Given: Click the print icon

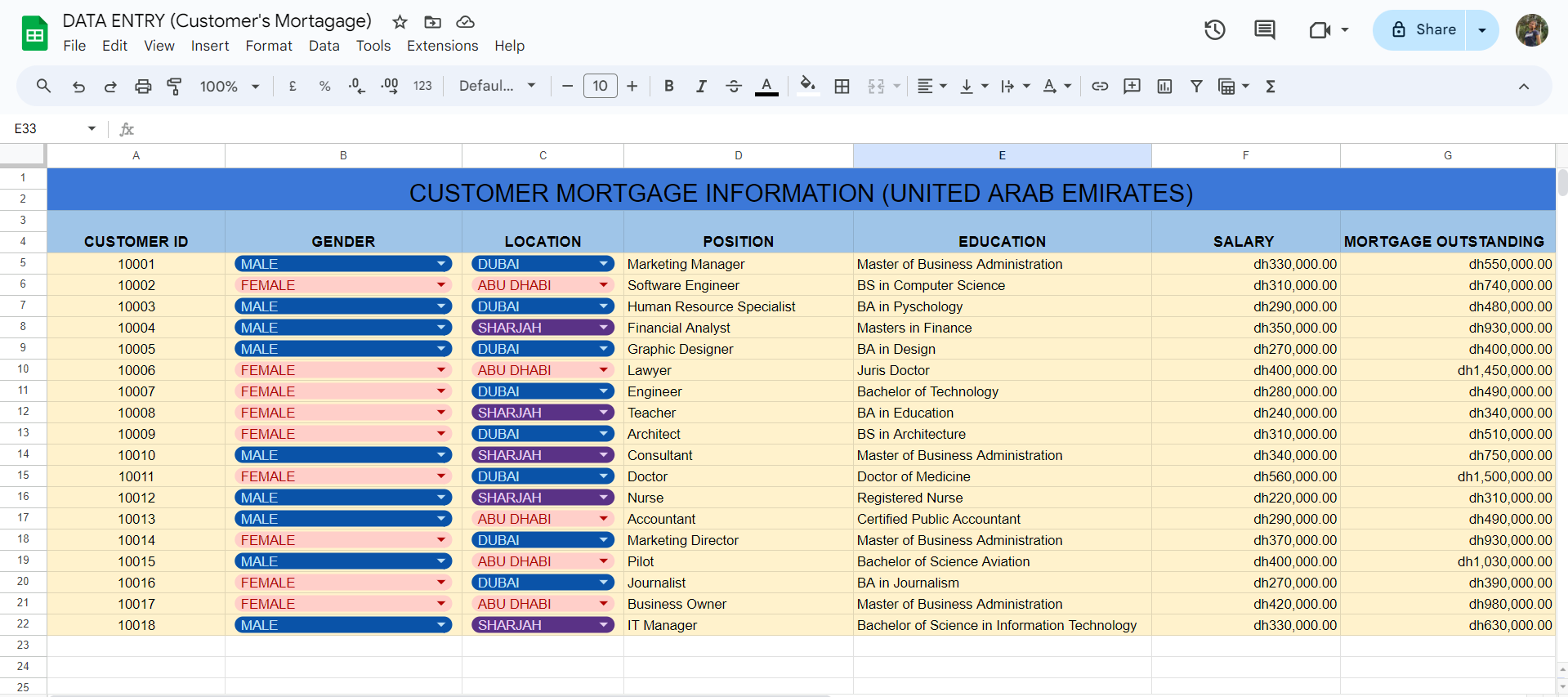Looking at the screenshot, I should tap(143, 86).
